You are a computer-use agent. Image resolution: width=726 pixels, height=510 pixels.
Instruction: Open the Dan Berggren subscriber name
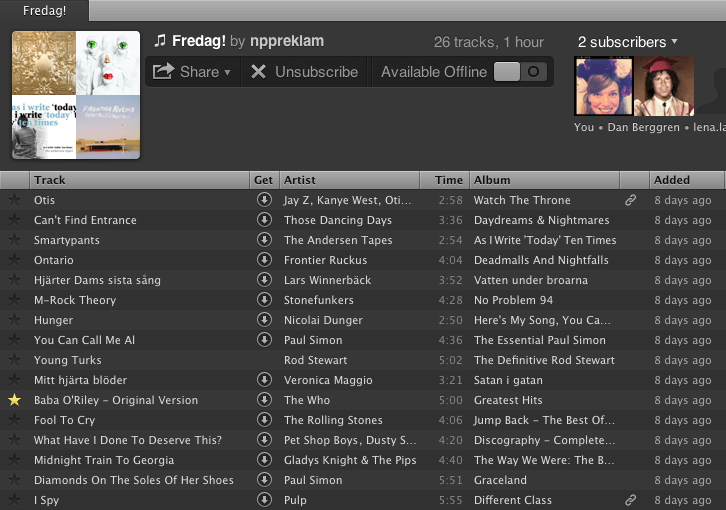(x=644, y=127)
